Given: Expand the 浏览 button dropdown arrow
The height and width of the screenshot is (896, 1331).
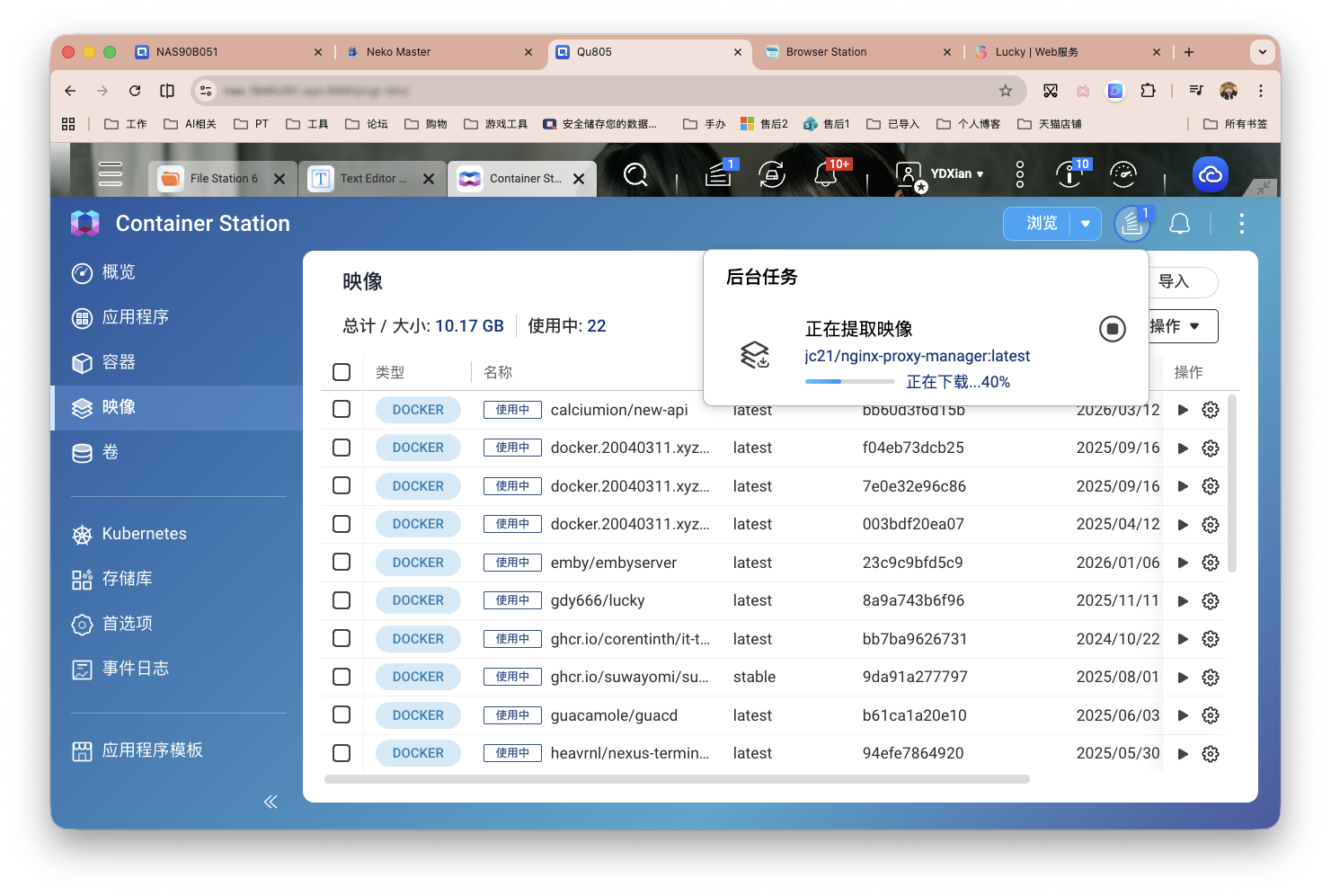Looking at the screenshot, I should tap(1086, 224).
